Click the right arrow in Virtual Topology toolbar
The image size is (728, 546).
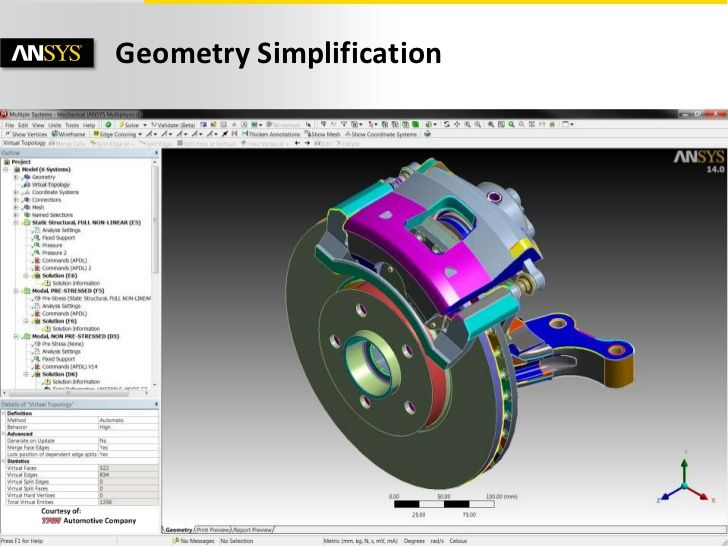coord(307,143)
